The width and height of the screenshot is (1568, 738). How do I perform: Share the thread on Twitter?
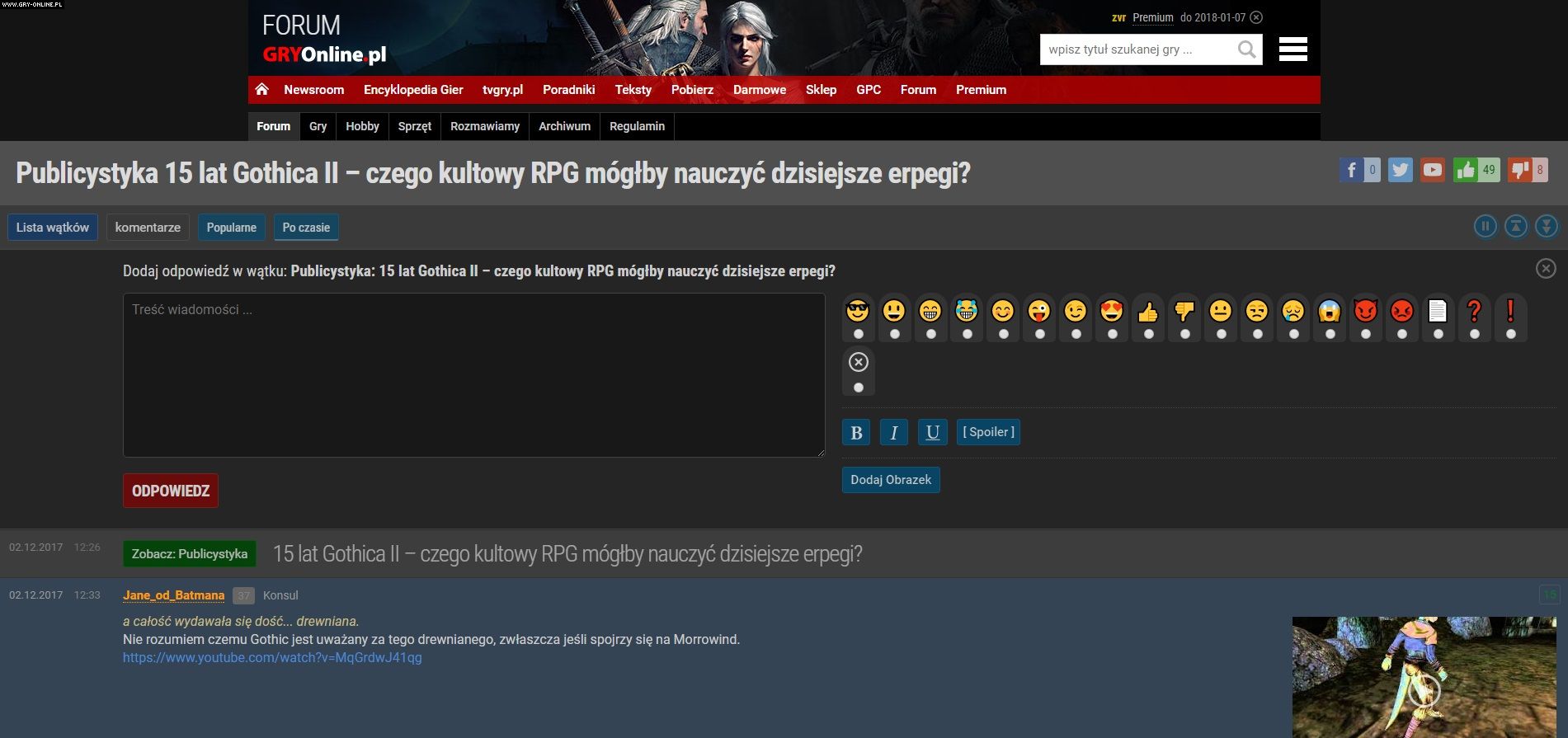[x=1400, y=170]
